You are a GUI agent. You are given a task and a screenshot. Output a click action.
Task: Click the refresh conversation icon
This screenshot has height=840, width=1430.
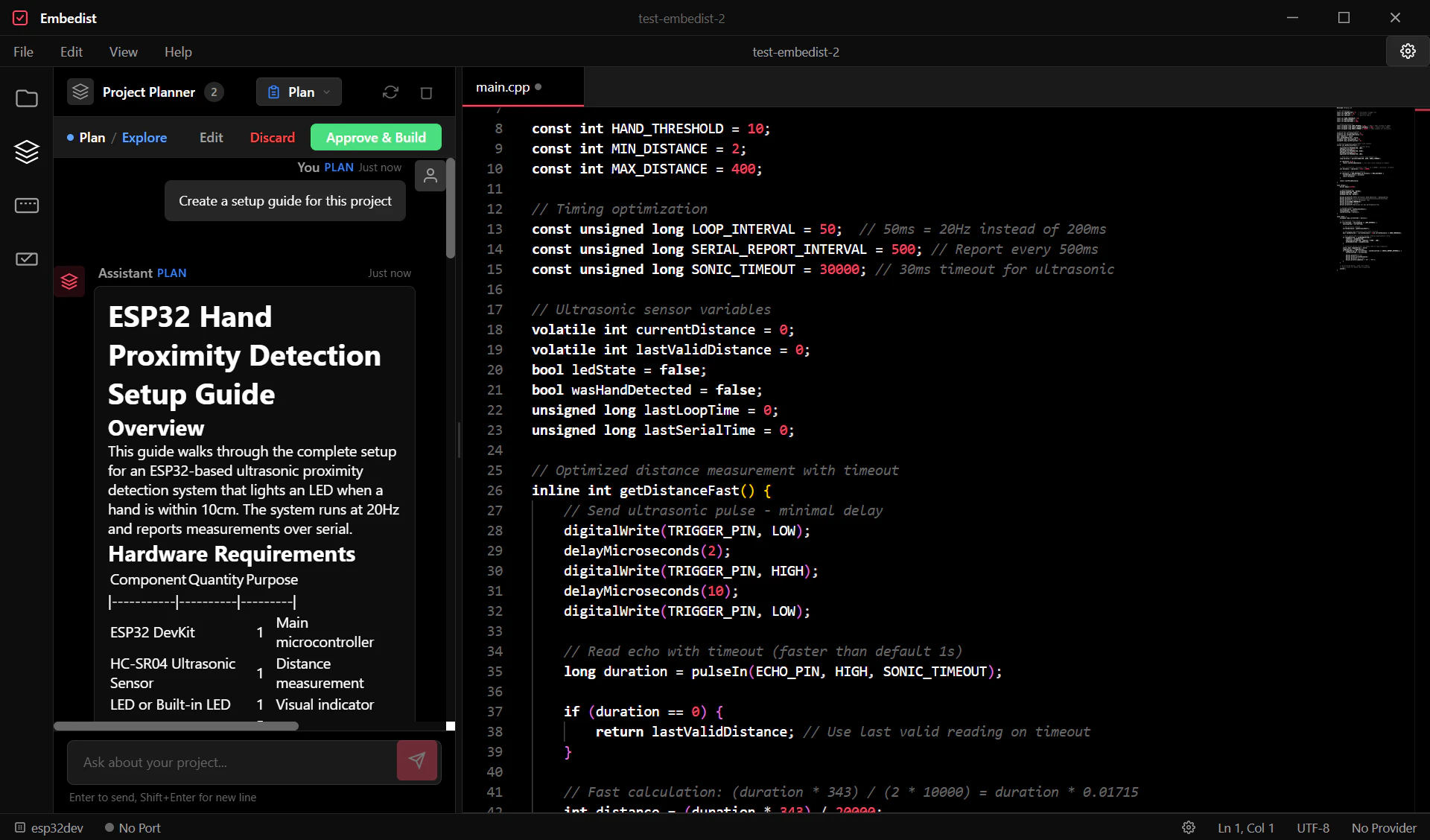(x=391, y=92)
